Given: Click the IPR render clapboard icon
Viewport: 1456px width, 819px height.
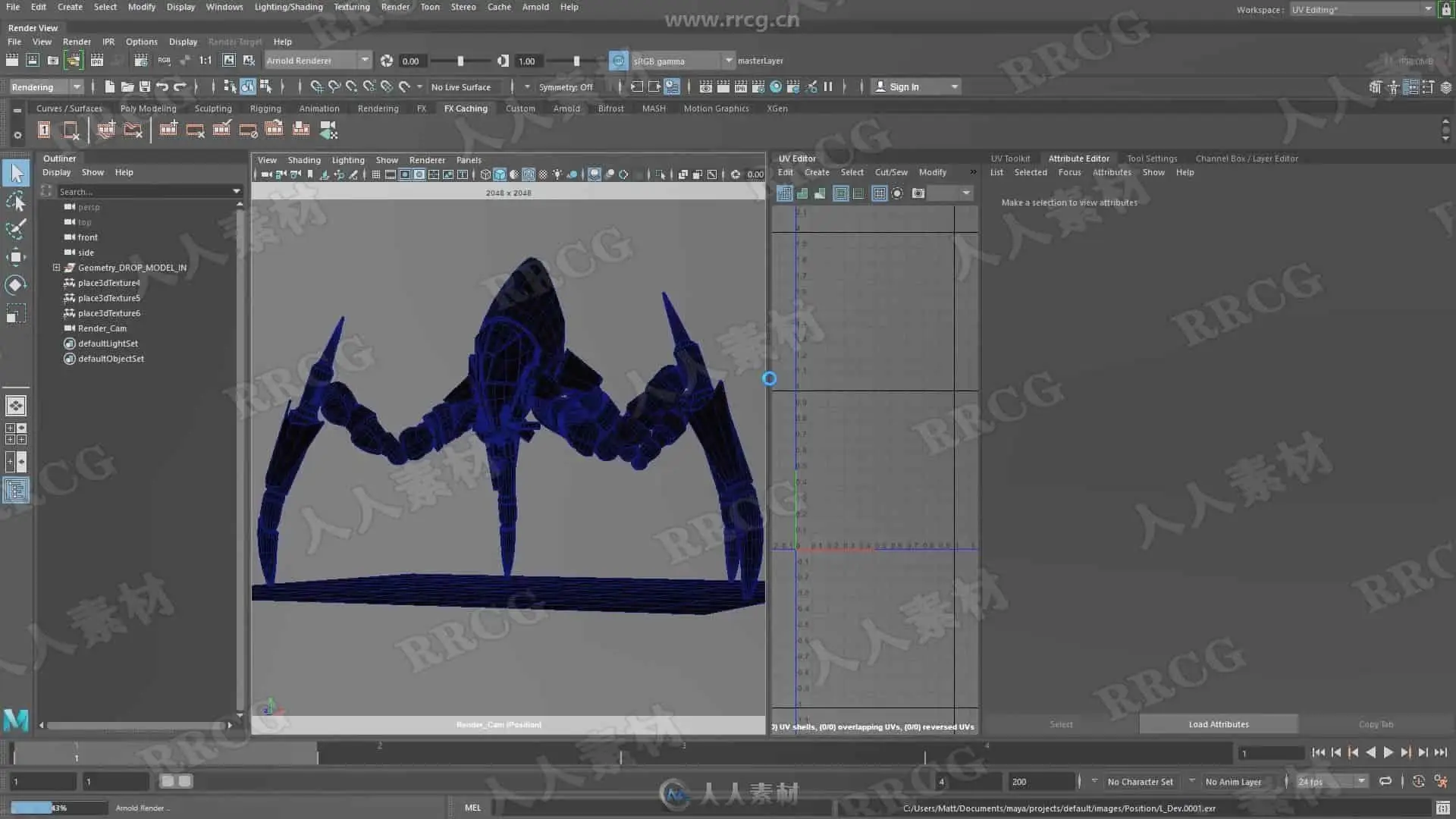Looking at the screenshot, I should tap(96, 61).
